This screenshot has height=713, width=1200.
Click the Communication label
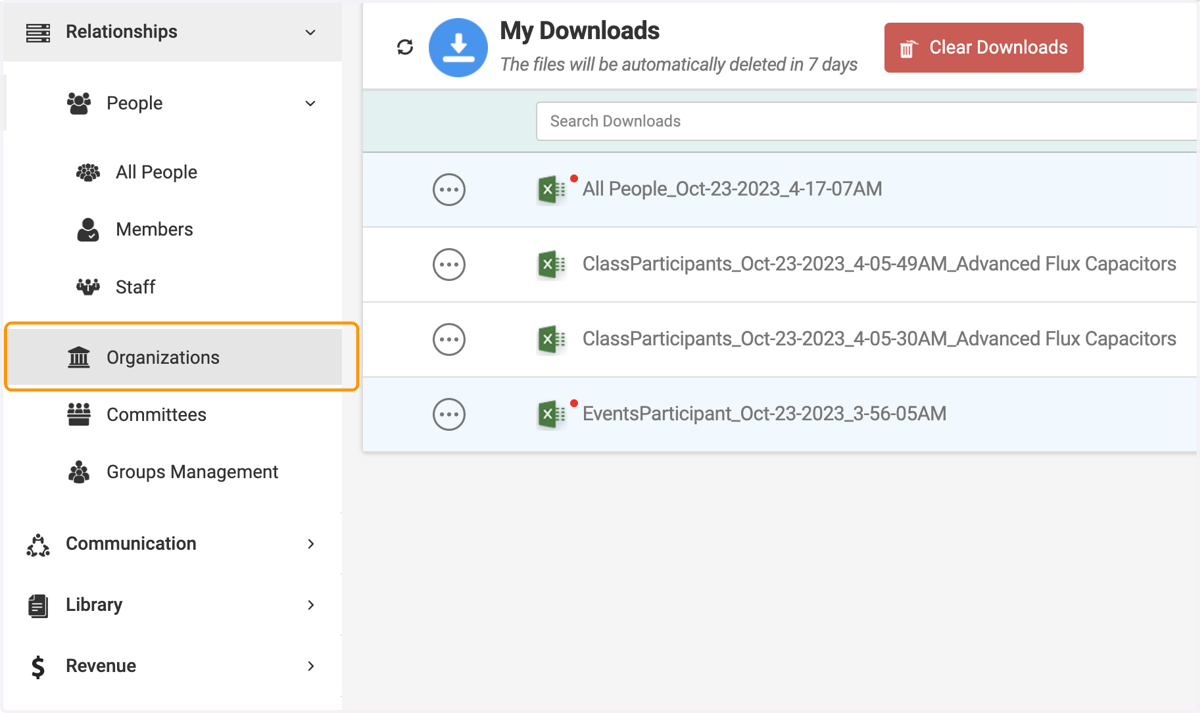click(x=131, y=544)
